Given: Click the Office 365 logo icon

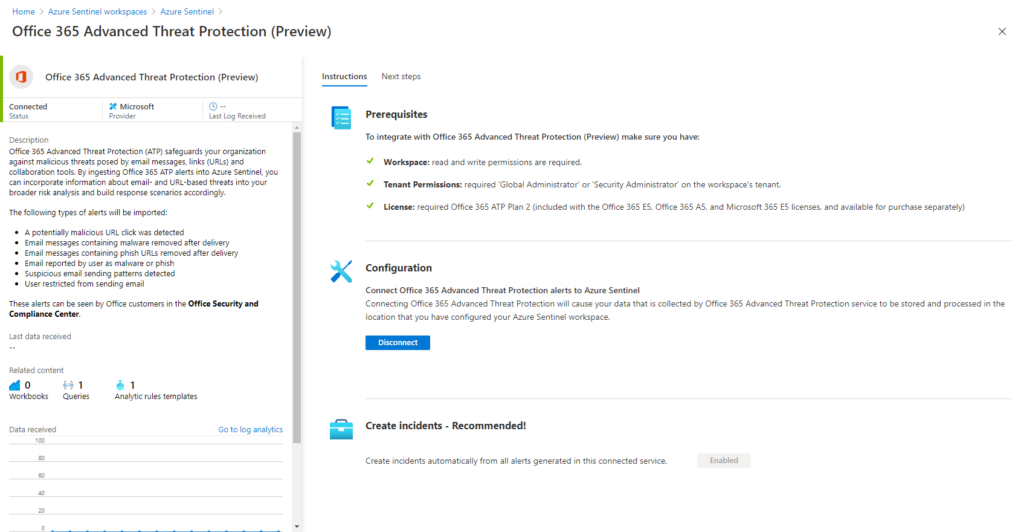Looking at the screenshot, I should click(21, 77).
